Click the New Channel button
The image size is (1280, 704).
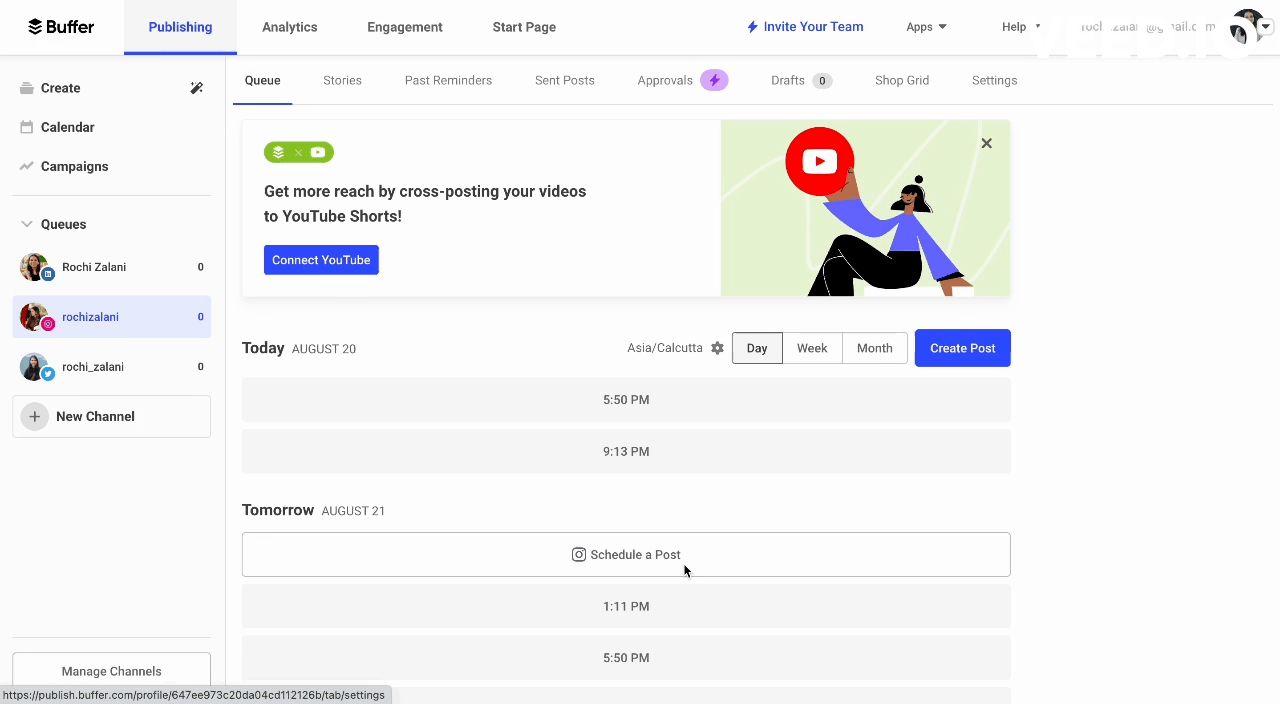point(111,416)
